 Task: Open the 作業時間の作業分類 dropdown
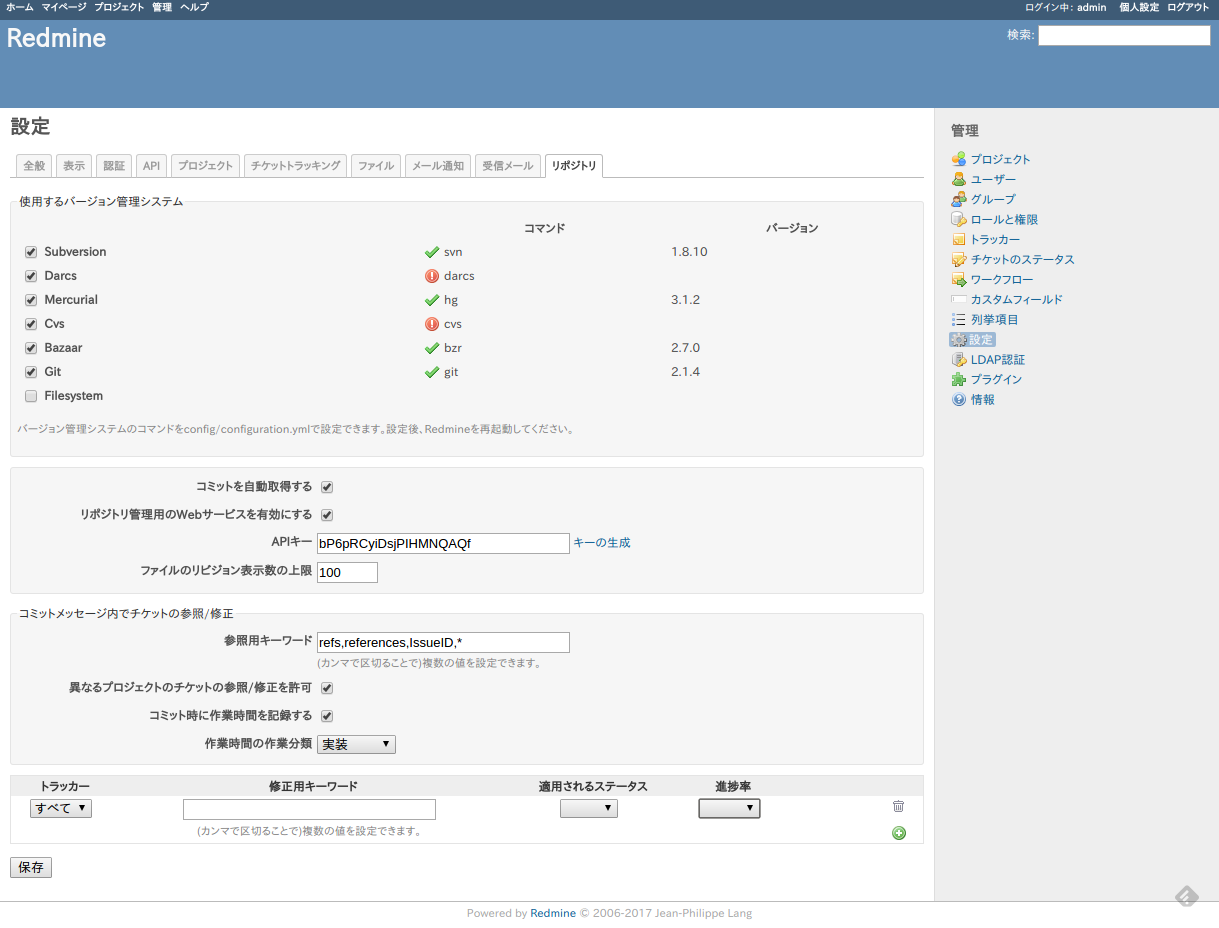(356, 744)
